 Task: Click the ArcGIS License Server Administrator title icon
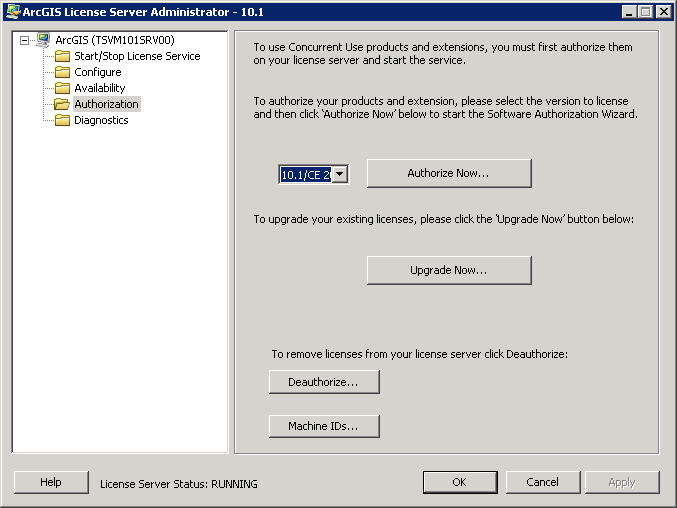[x=13, y=11]
